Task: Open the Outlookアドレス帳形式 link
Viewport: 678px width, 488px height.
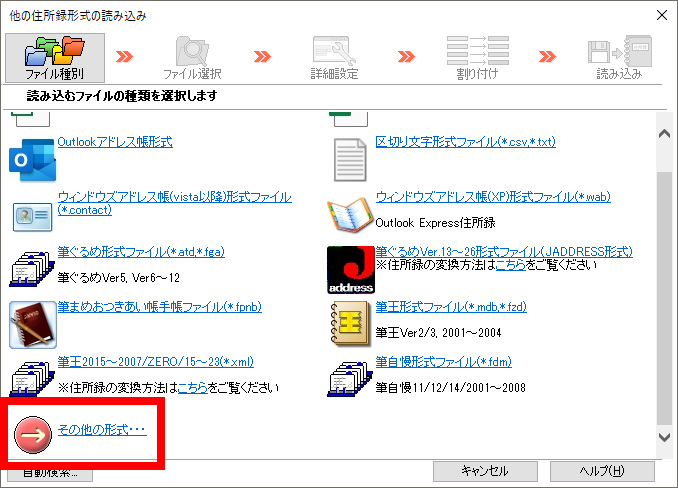Action: (x=115, y=142)
